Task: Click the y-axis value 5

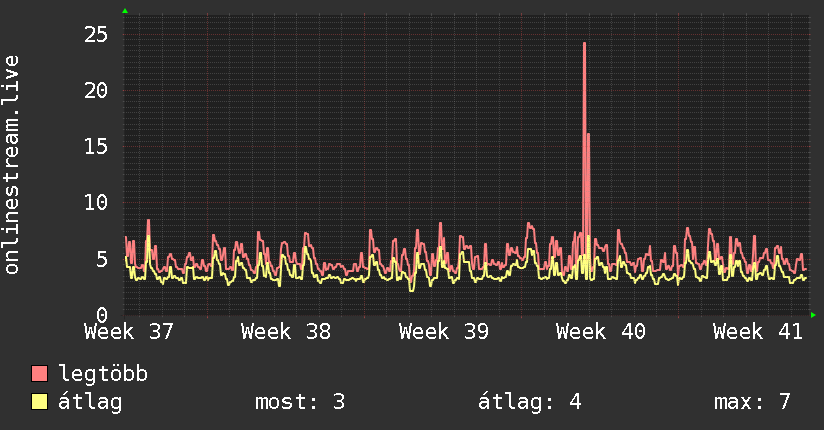Action: tap(102, 259)
